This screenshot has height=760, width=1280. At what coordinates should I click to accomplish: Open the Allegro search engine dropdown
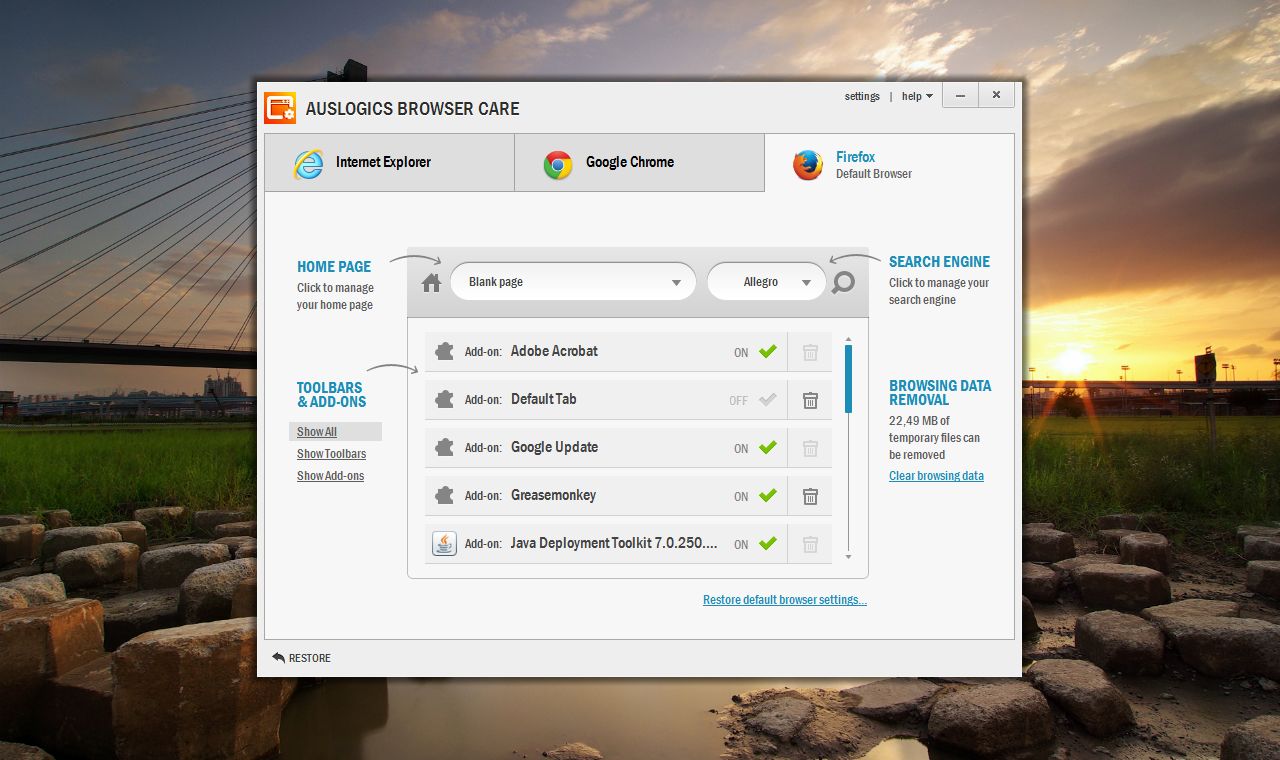[767, 282]
